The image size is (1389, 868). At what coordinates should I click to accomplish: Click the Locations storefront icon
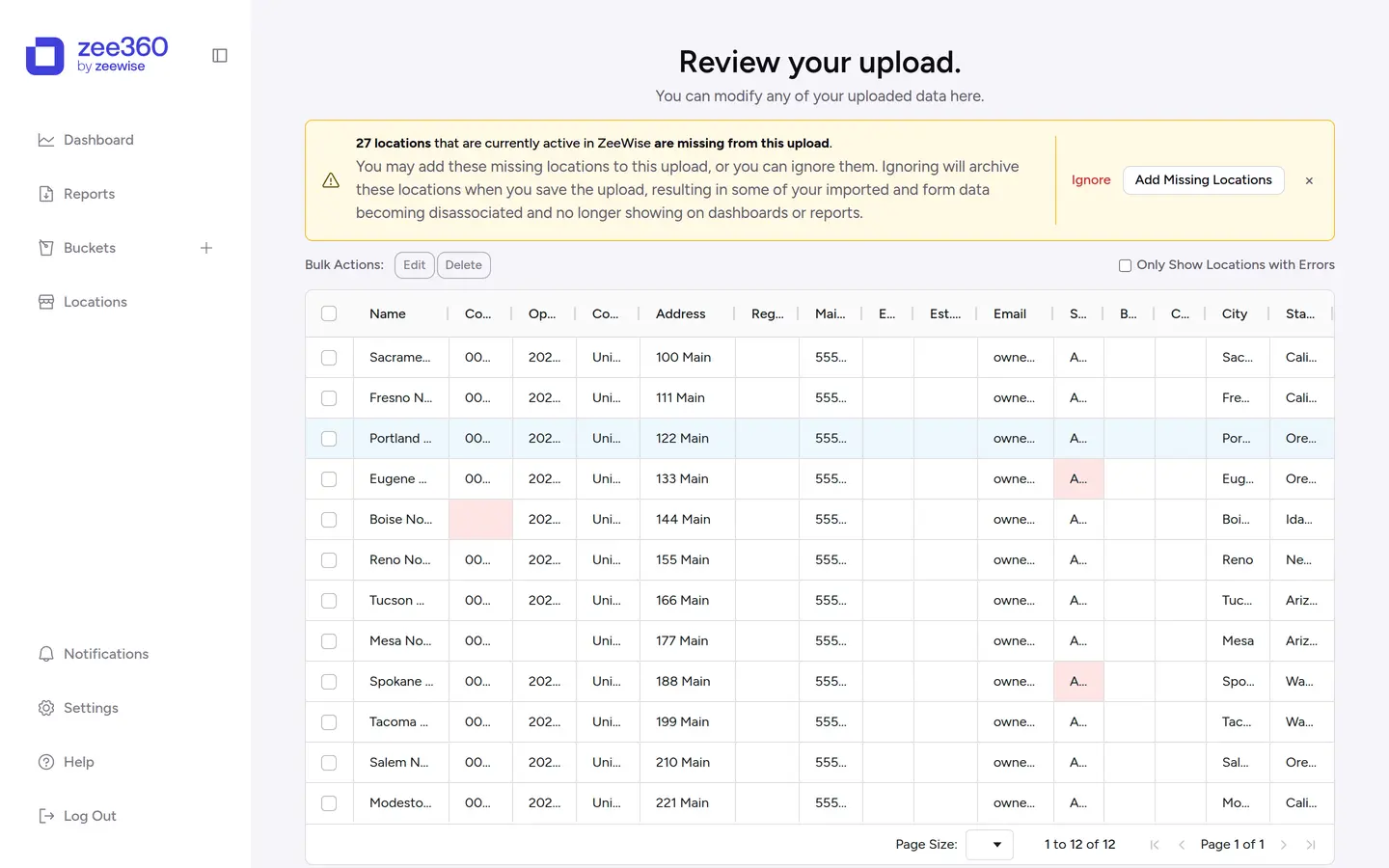(45, 302)
